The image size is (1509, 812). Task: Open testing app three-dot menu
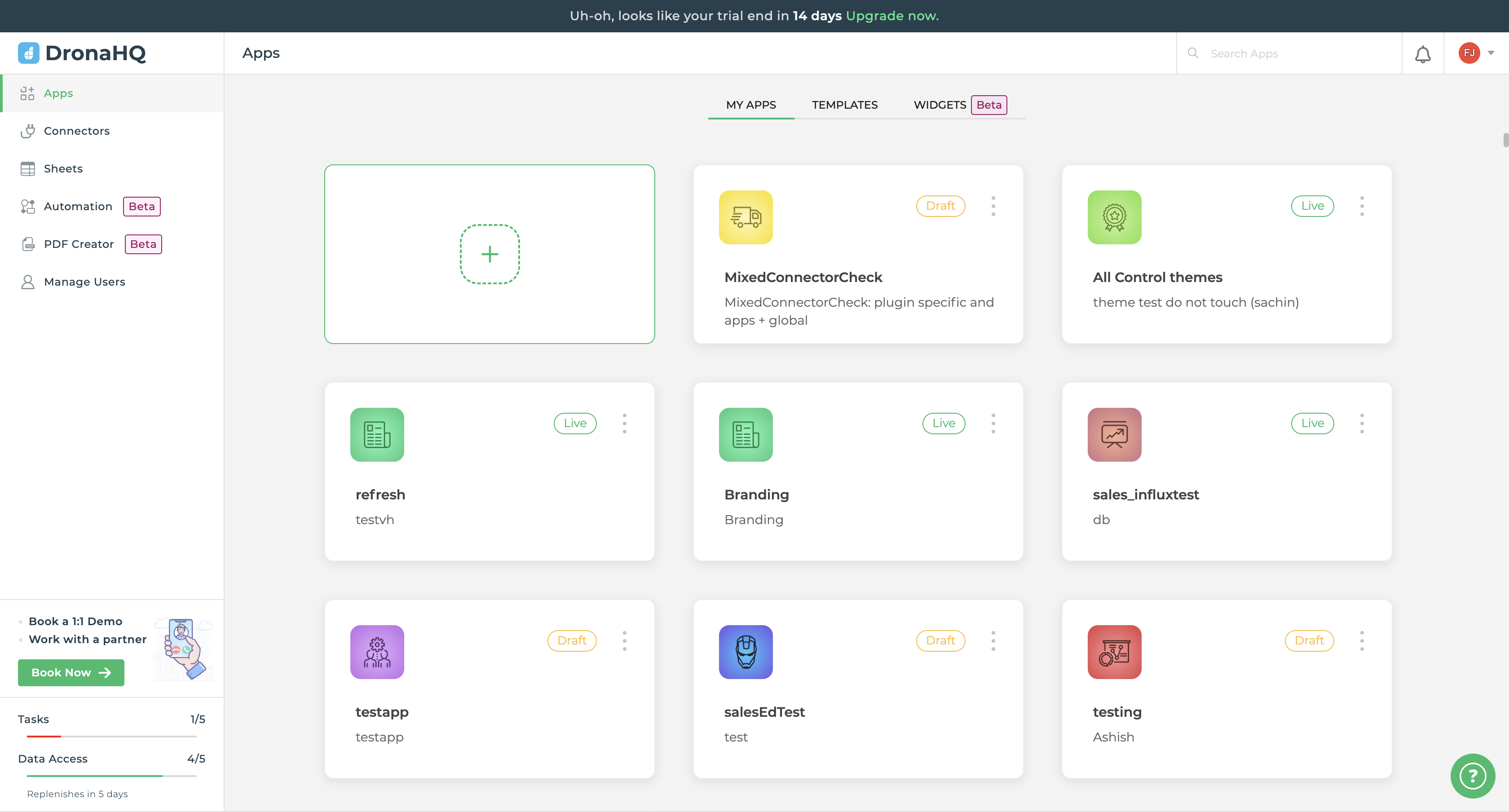pos(1362,641)
